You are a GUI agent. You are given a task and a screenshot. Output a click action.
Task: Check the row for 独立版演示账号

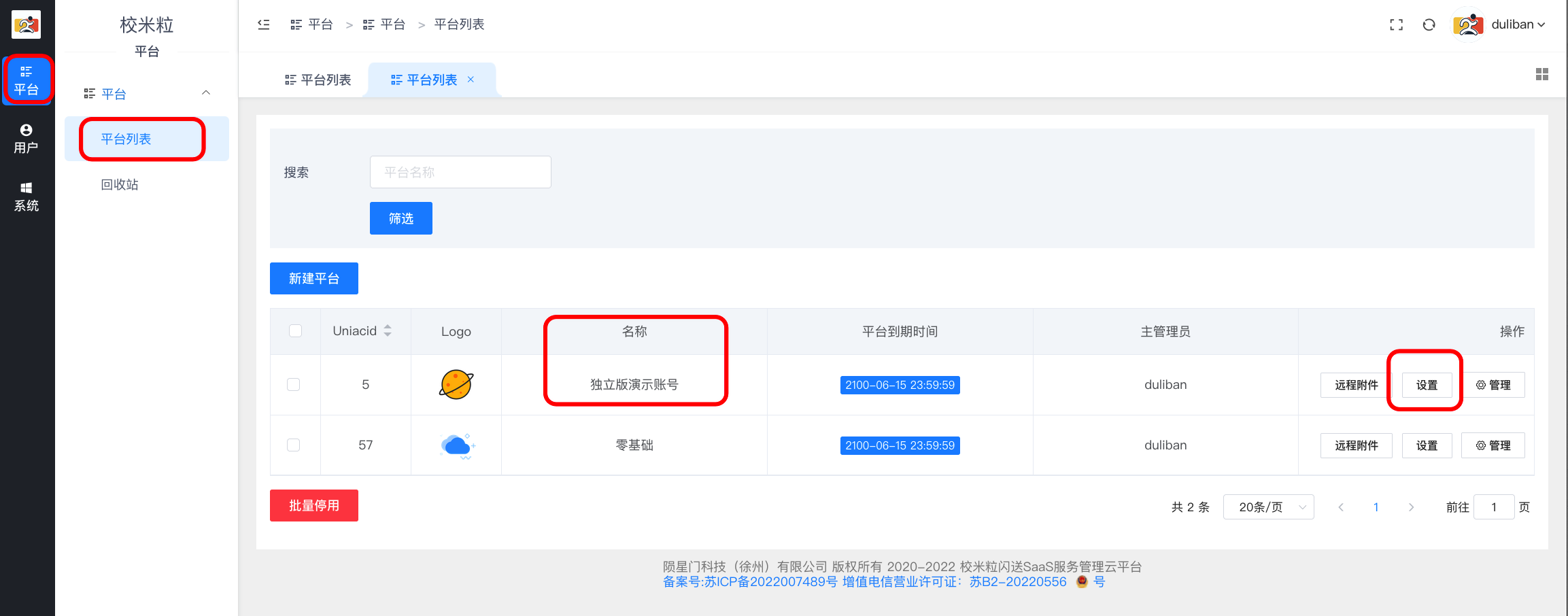point(294,385)
